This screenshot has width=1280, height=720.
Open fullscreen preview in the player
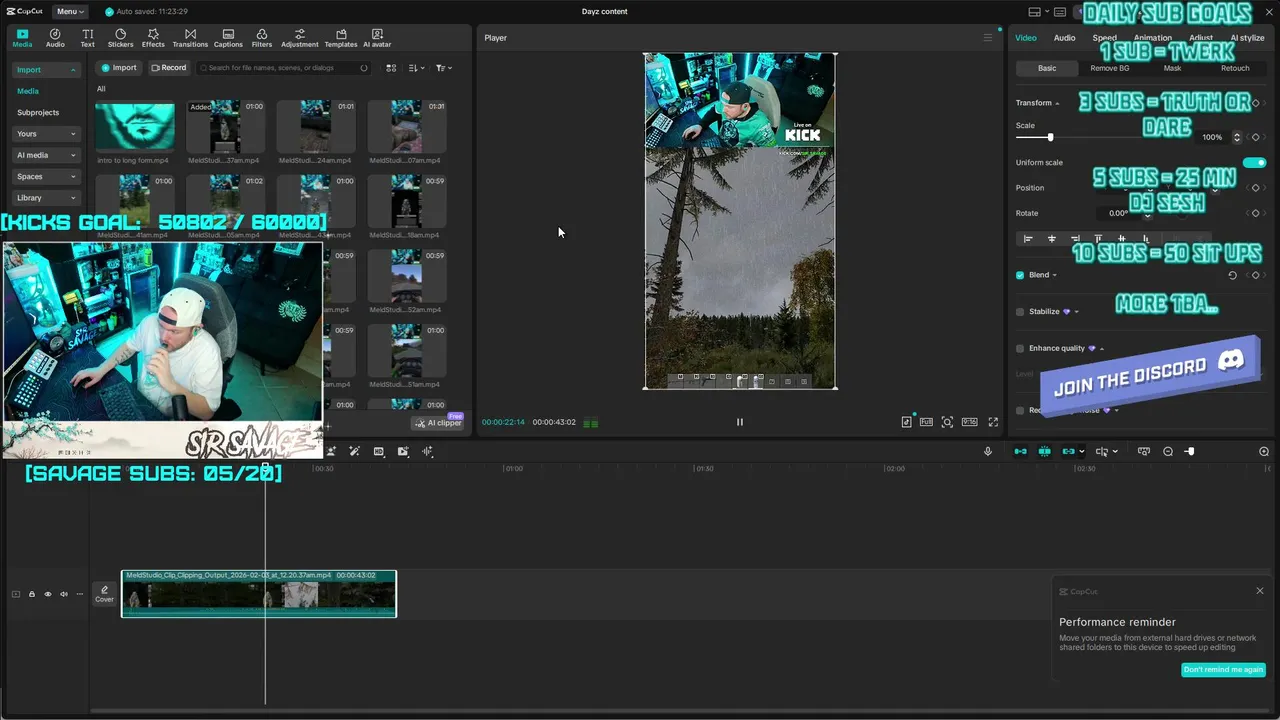(993, 422)
